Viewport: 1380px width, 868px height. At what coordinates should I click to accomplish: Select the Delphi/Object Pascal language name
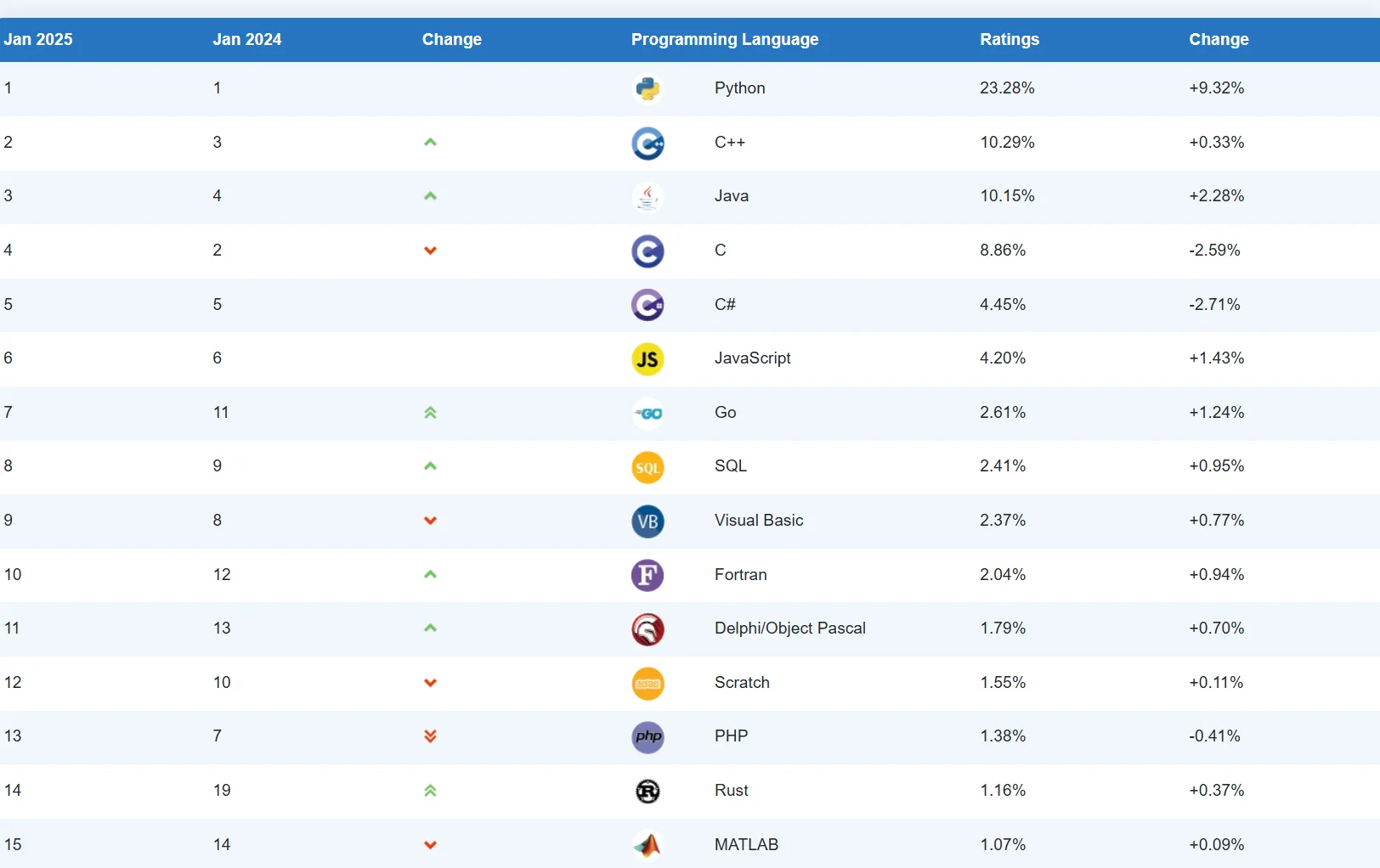click(x=790, y=628)
